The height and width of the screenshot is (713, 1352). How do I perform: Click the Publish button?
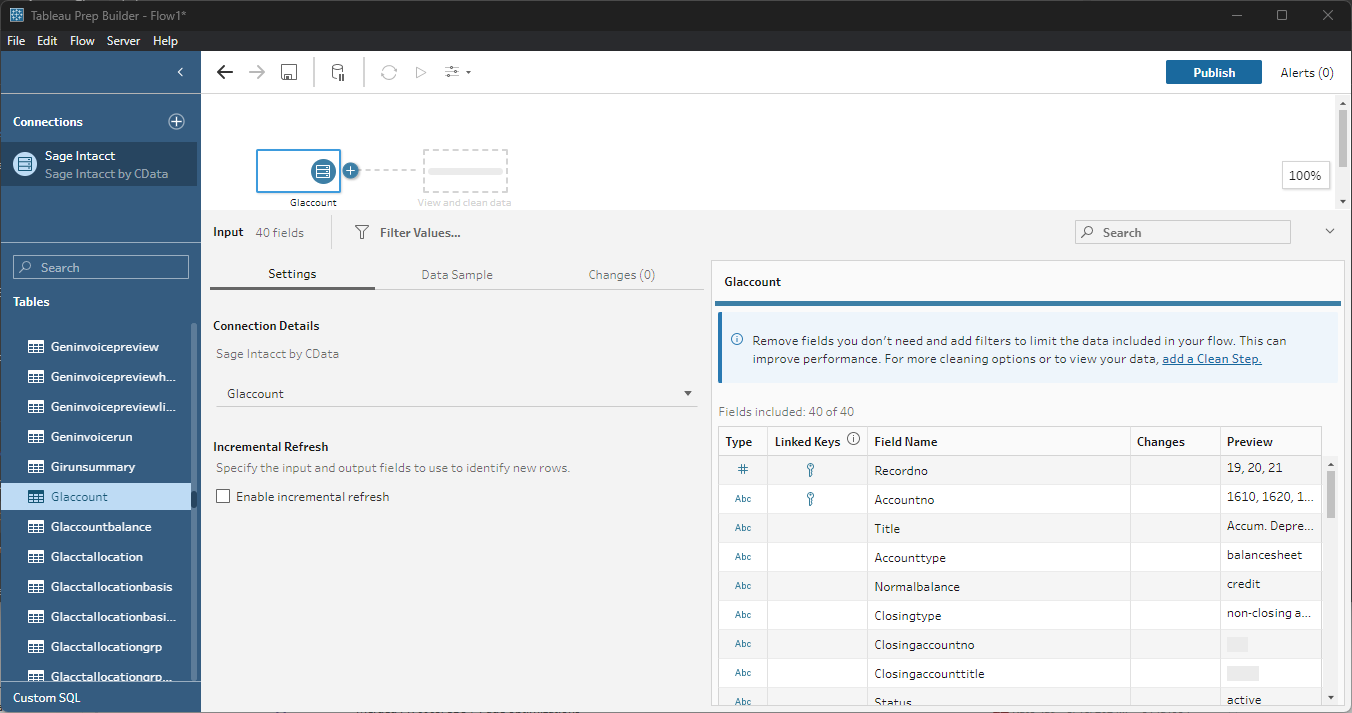point(1214,73)
